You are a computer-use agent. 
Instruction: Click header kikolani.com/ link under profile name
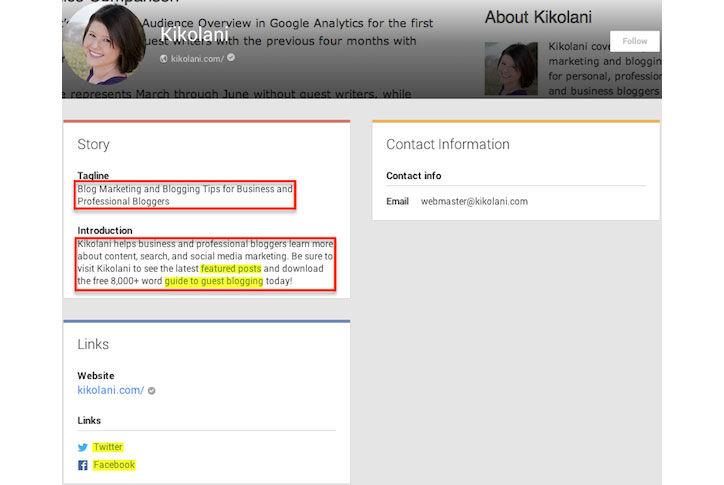click(x=197, y=59)
